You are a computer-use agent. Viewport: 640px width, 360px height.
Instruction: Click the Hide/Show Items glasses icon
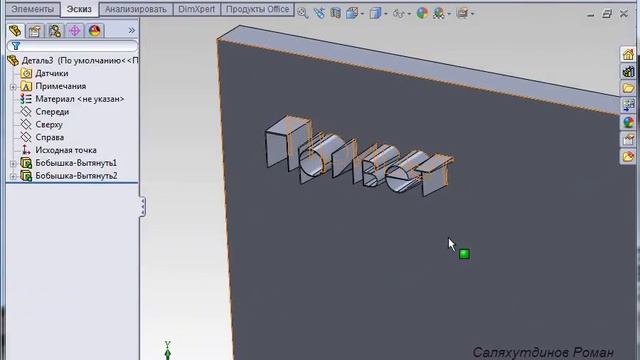pos(398,14)
